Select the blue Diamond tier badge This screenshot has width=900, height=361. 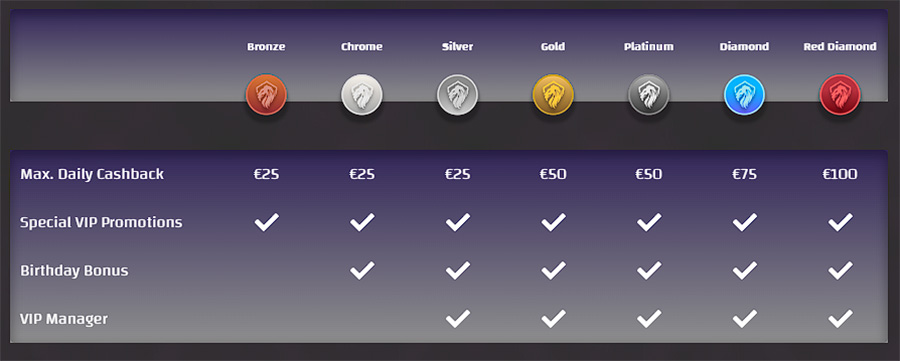(744, 95)
